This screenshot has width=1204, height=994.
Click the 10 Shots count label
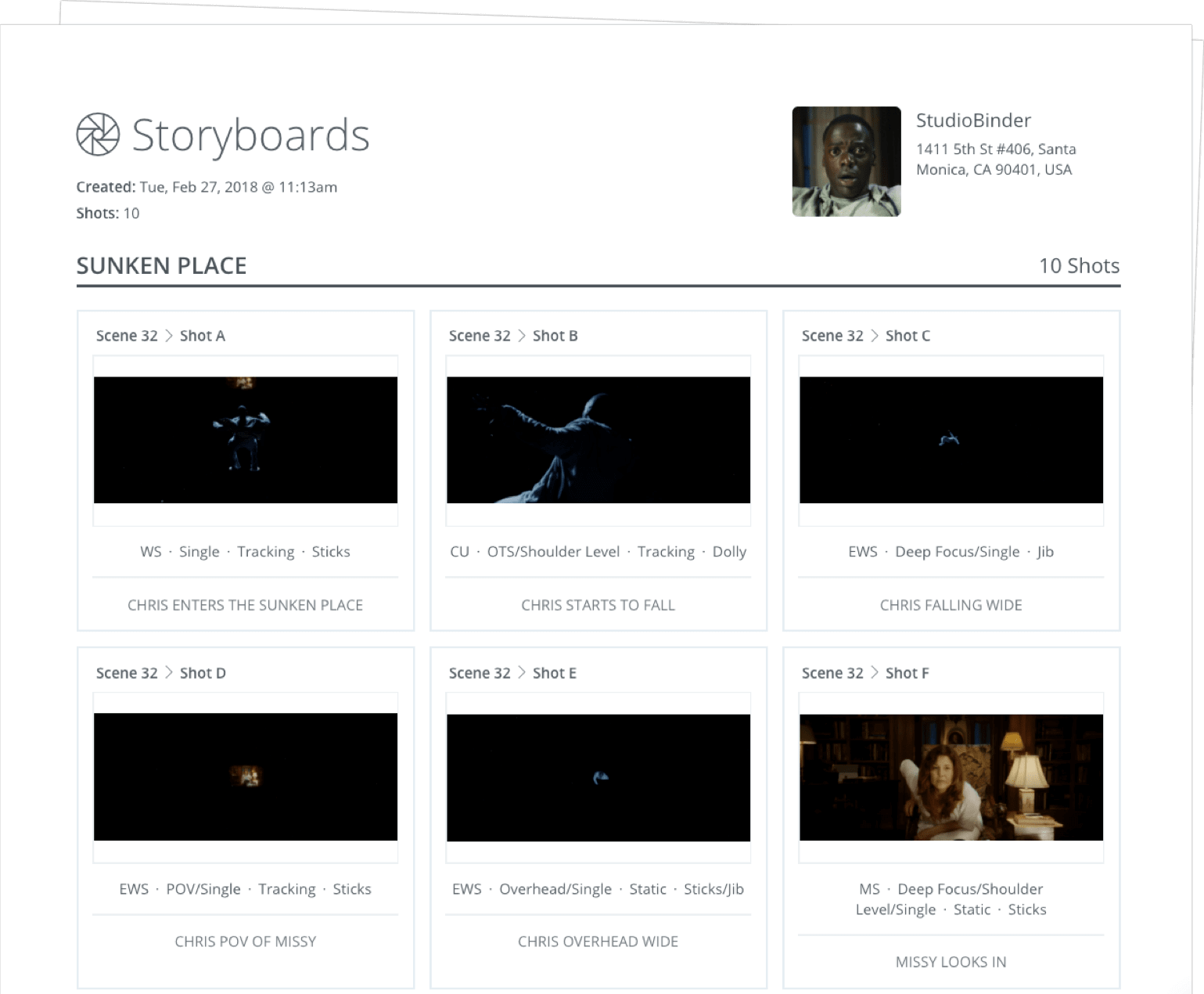(1079, 266)
